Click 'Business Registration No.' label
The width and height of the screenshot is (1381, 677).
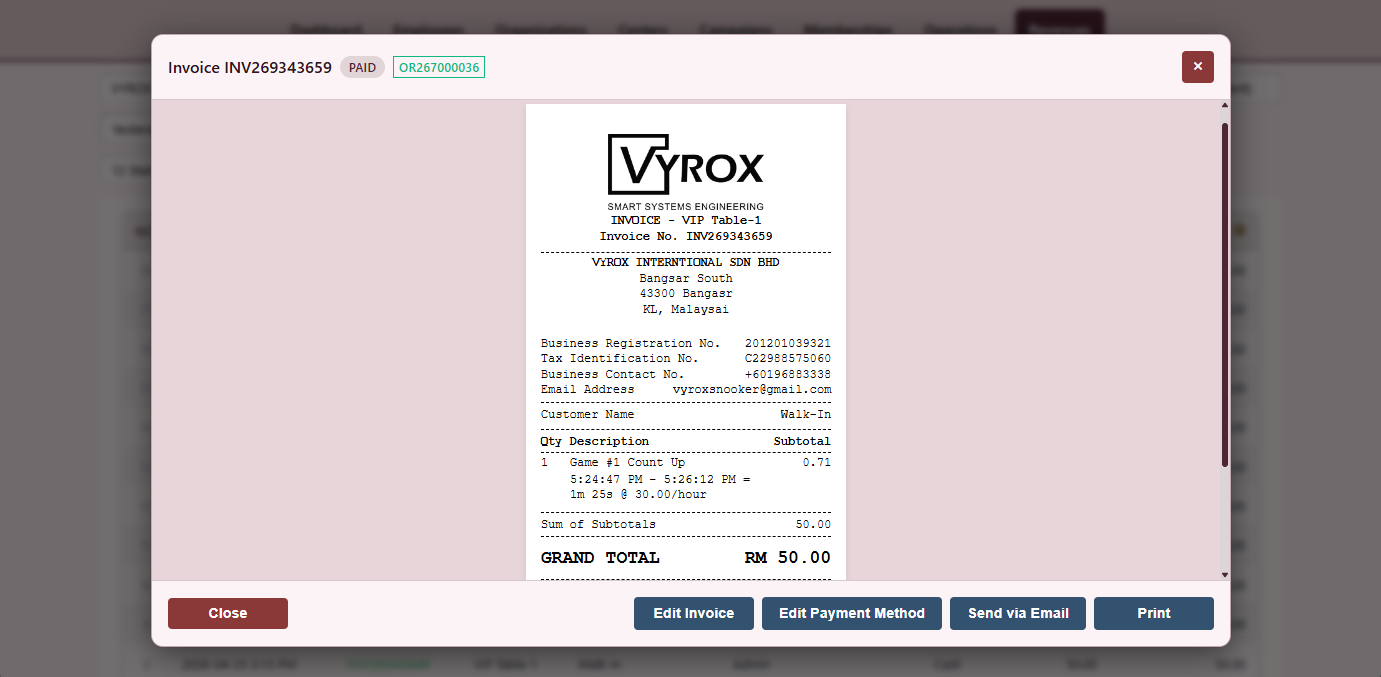(x=630, y=343)
